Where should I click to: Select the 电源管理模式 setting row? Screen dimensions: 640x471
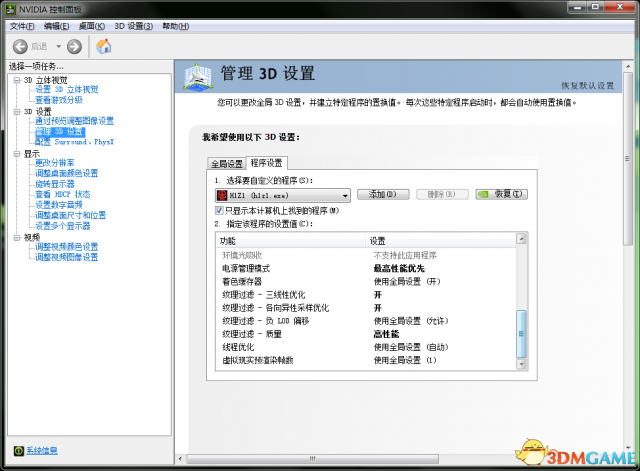[x=366, y=269]
